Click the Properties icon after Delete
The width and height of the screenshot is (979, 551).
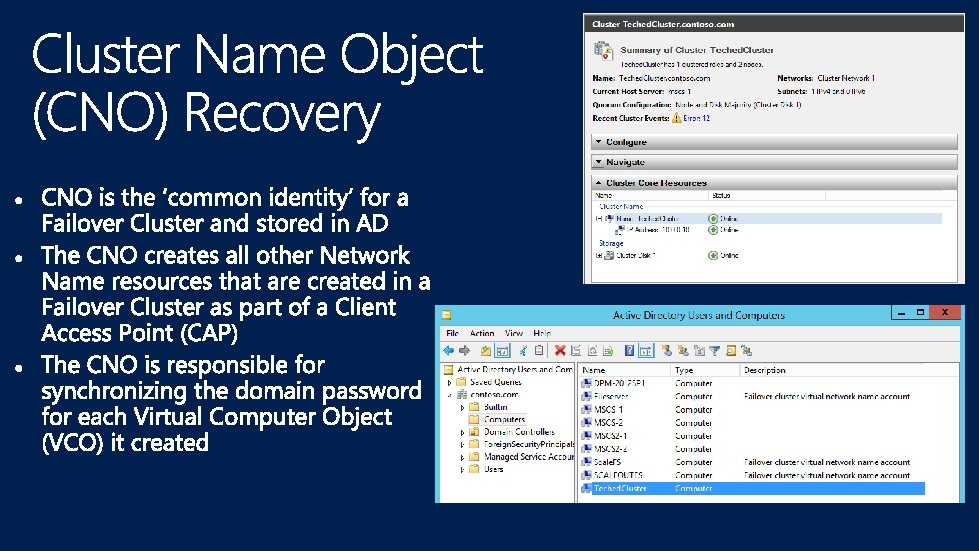(576, 351)
